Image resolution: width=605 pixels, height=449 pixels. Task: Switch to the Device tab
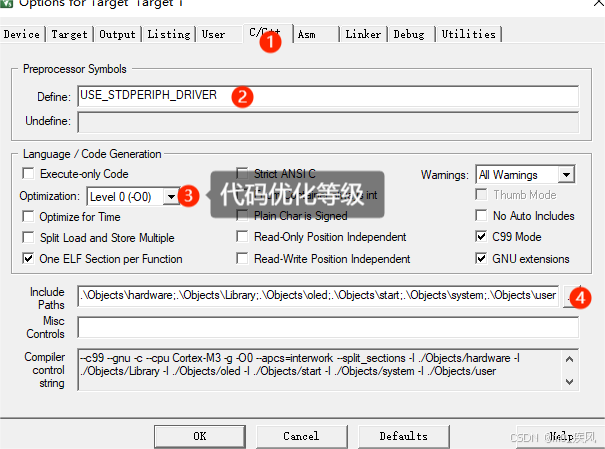pyautogui.click(x=22, y=34)
